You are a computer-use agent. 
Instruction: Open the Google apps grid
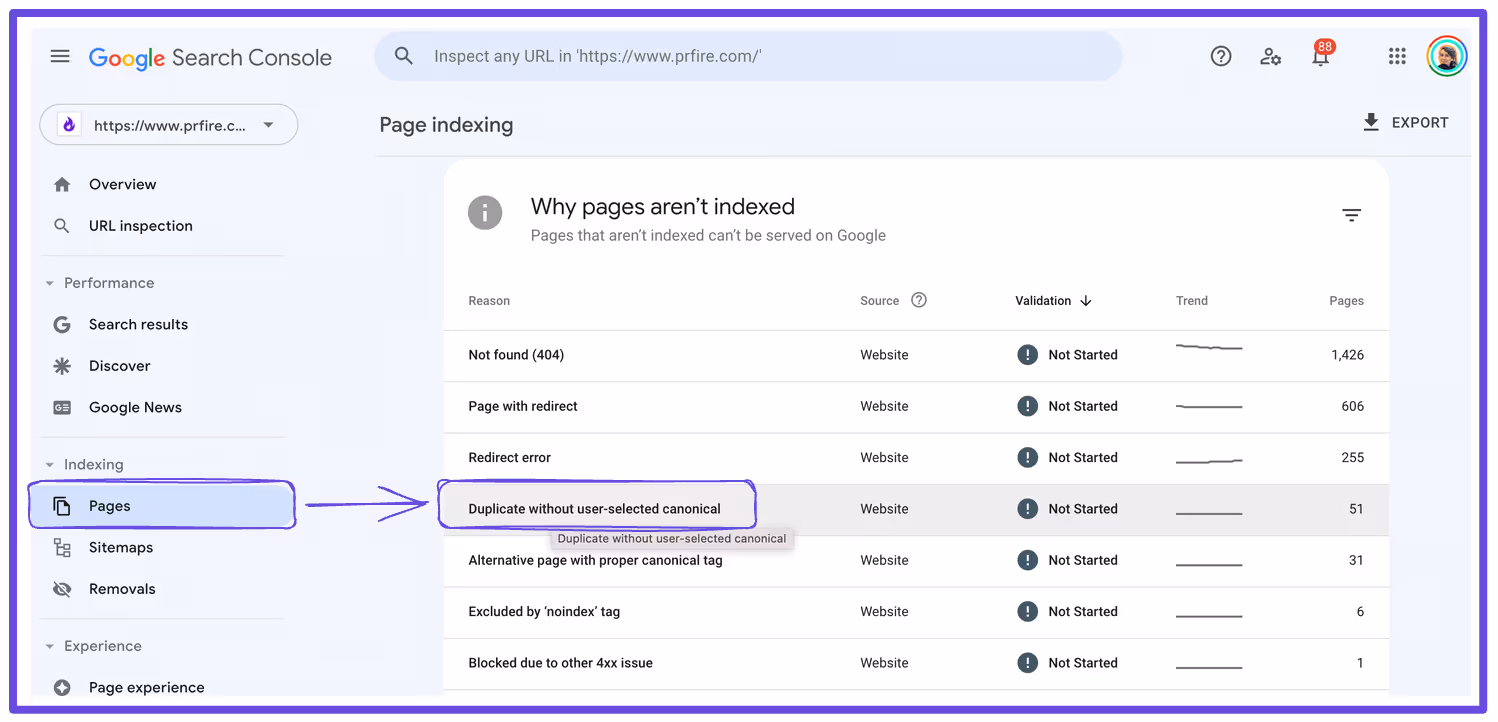click(1397, 56)
